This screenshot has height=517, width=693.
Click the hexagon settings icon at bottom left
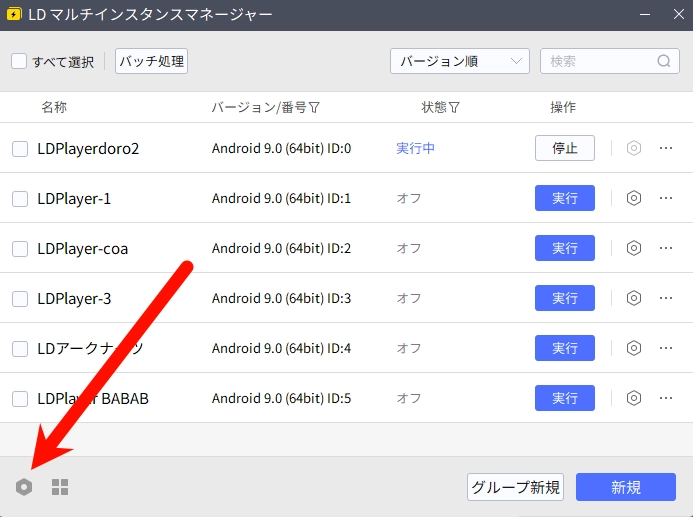[x=24, y=487]
